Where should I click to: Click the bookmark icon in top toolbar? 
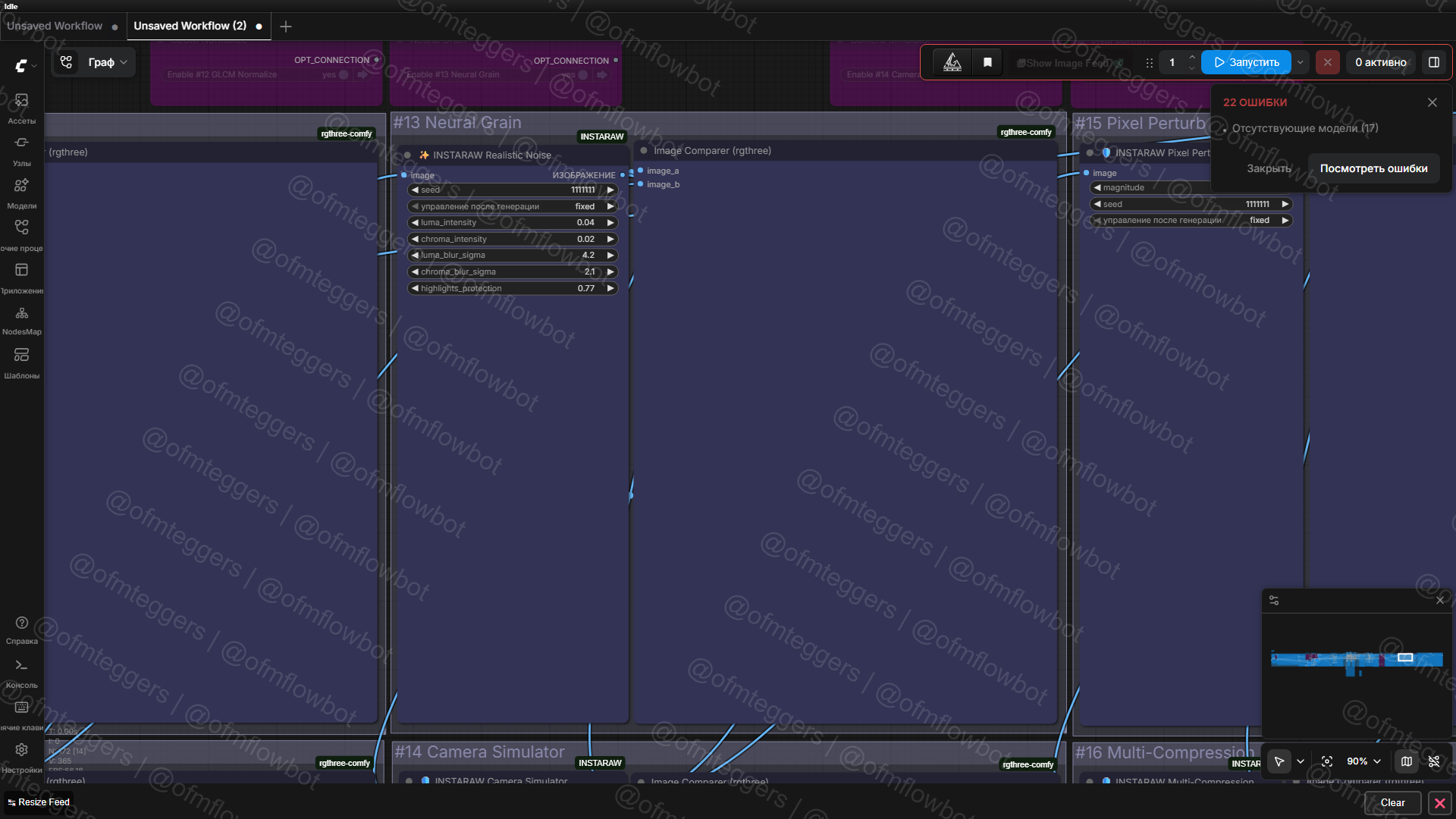(x=987, y=62)
